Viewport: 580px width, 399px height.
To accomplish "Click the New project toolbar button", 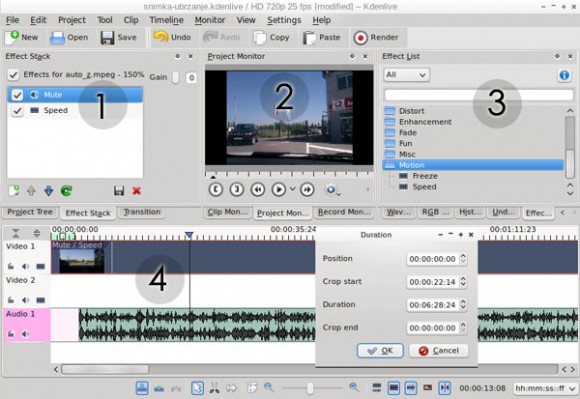I will 22,37.
